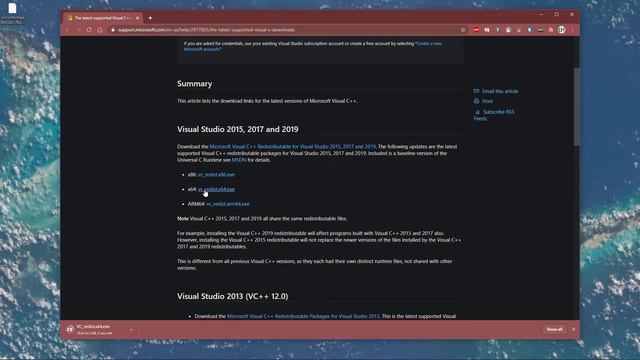
Task: View site info via the padlock icon
Action: point(113,30)
